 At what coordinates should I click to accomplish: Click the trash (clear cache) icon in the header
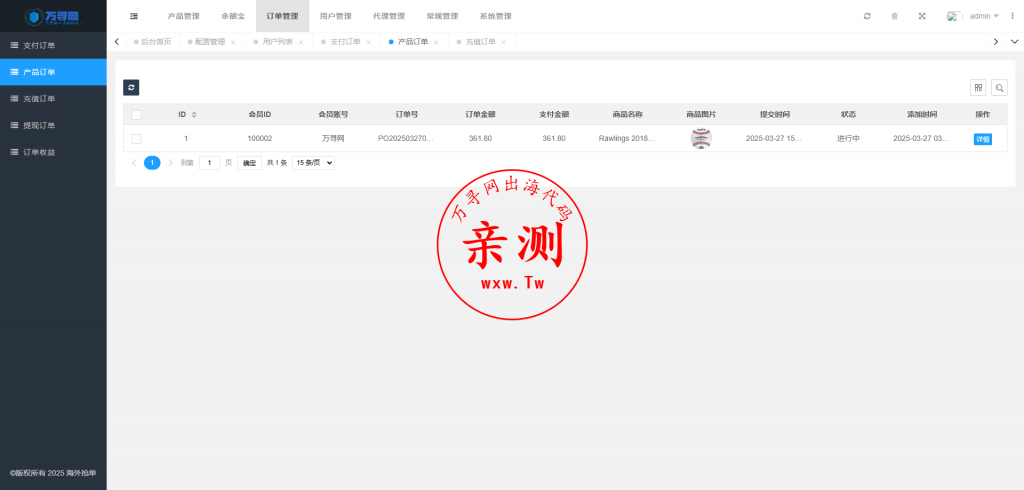click(x=895, y=16)
